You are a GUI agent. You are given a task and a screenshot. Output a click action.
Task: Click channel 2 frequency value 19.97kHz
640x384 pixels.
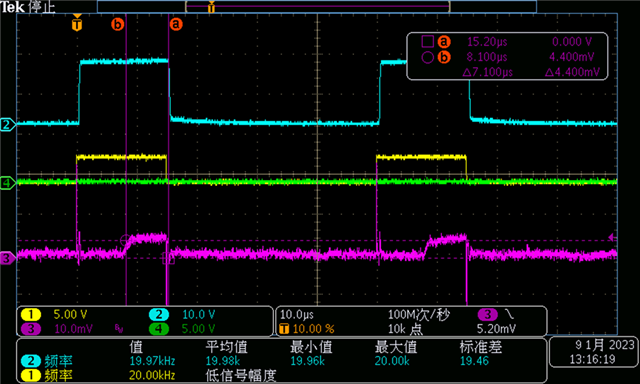152,361
